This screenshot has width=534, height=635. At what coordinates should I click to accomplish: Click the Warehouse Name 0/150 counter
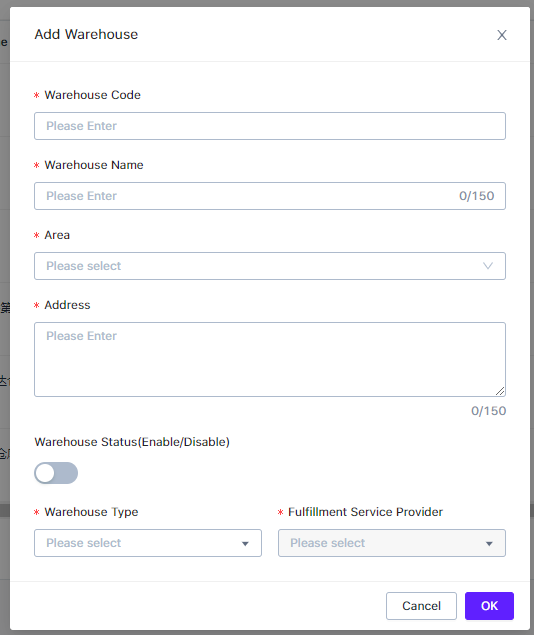click(x=477, y=196)
